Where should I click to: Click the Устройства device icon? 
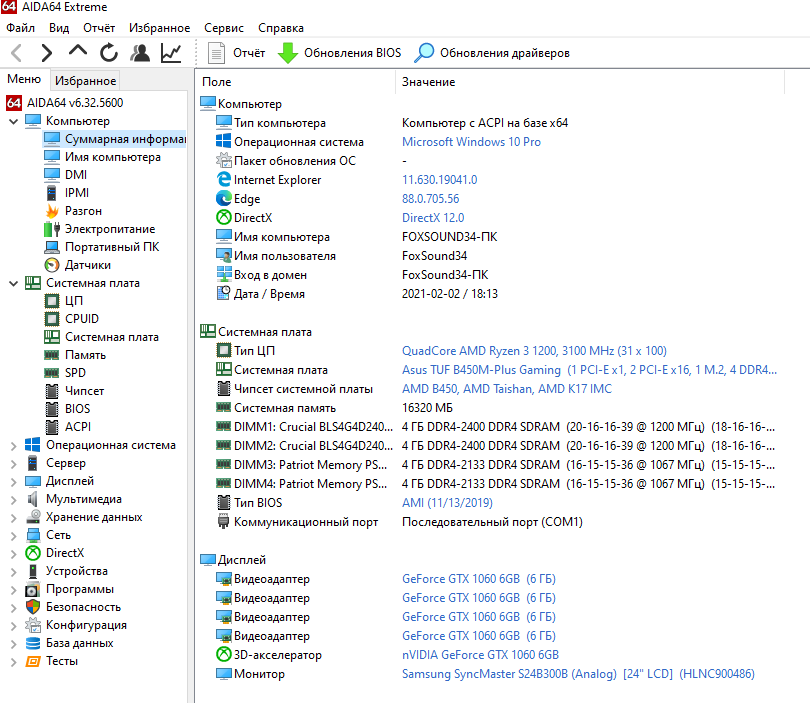[x=33, y=571]
